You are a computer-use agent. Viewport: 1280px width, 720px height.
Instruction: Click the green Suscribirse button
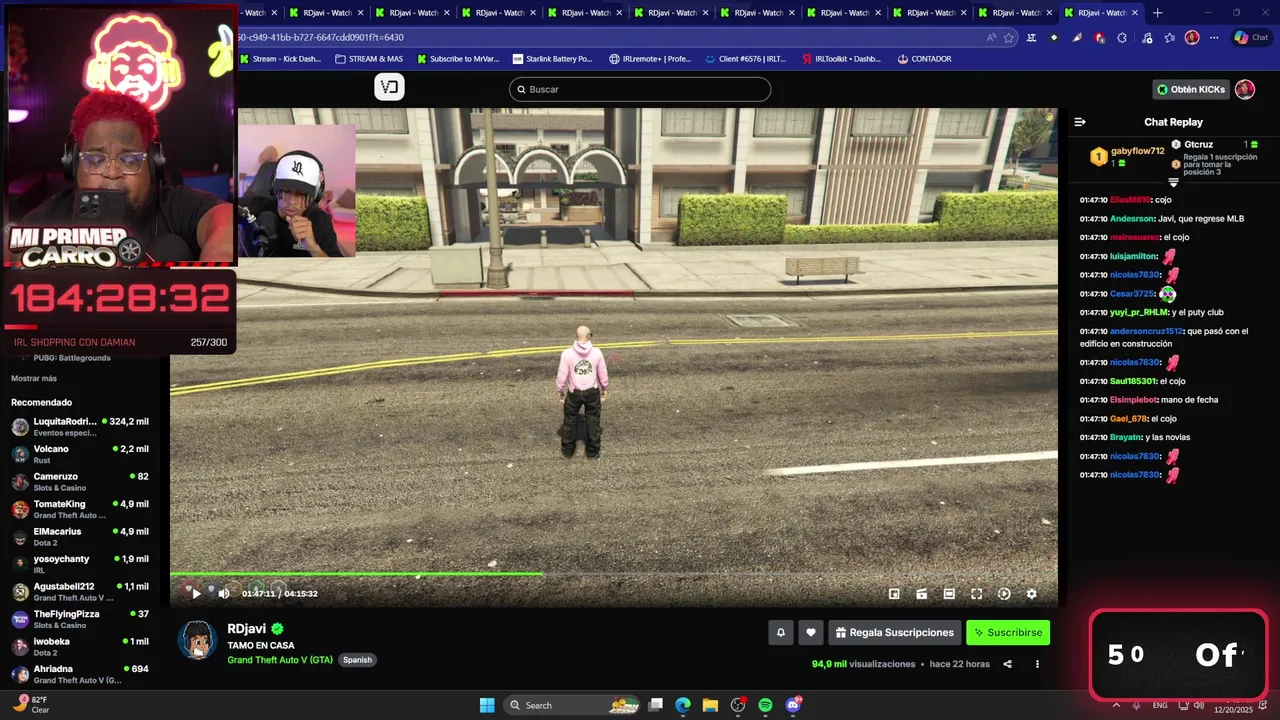click(1008, 632)
